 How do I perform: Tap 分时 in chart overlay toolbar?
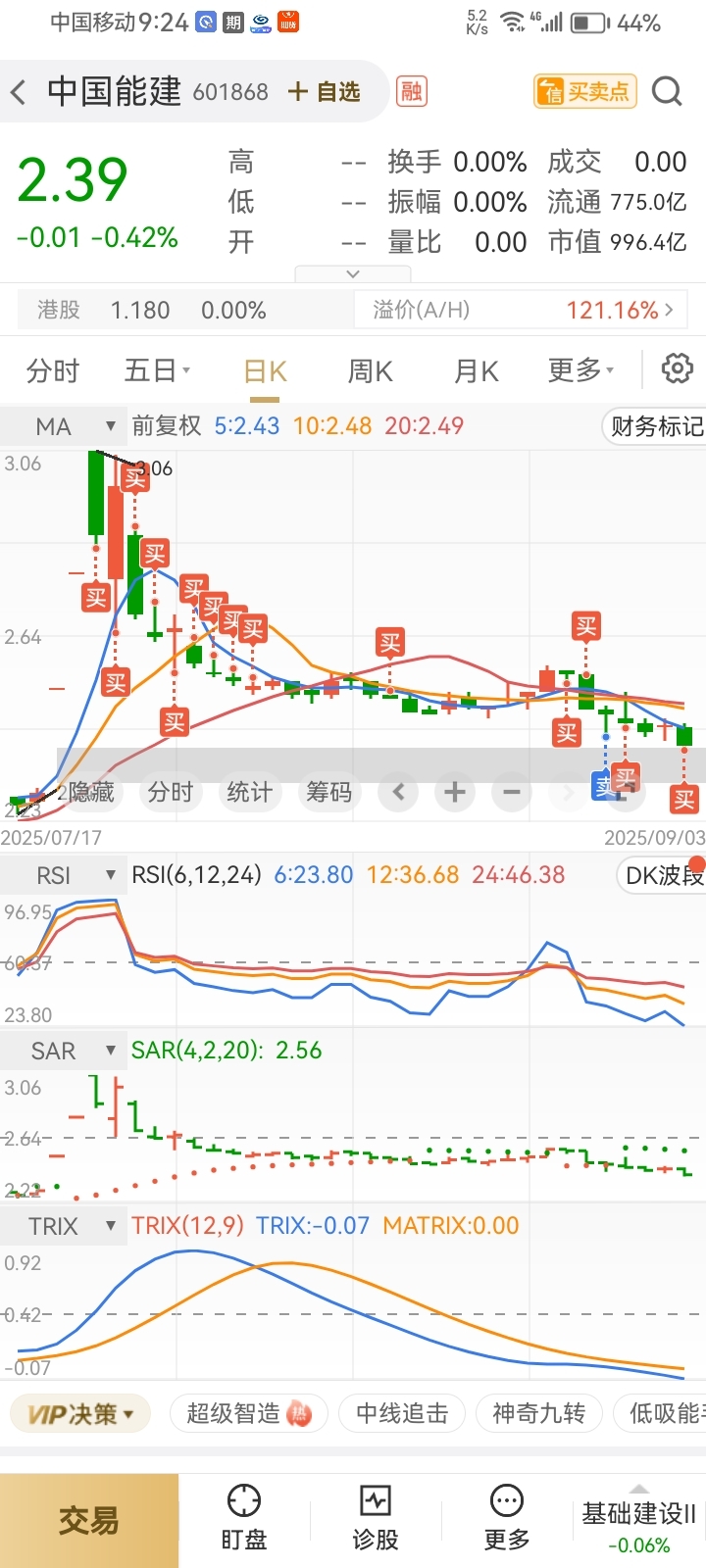click(x=170, y=792)
